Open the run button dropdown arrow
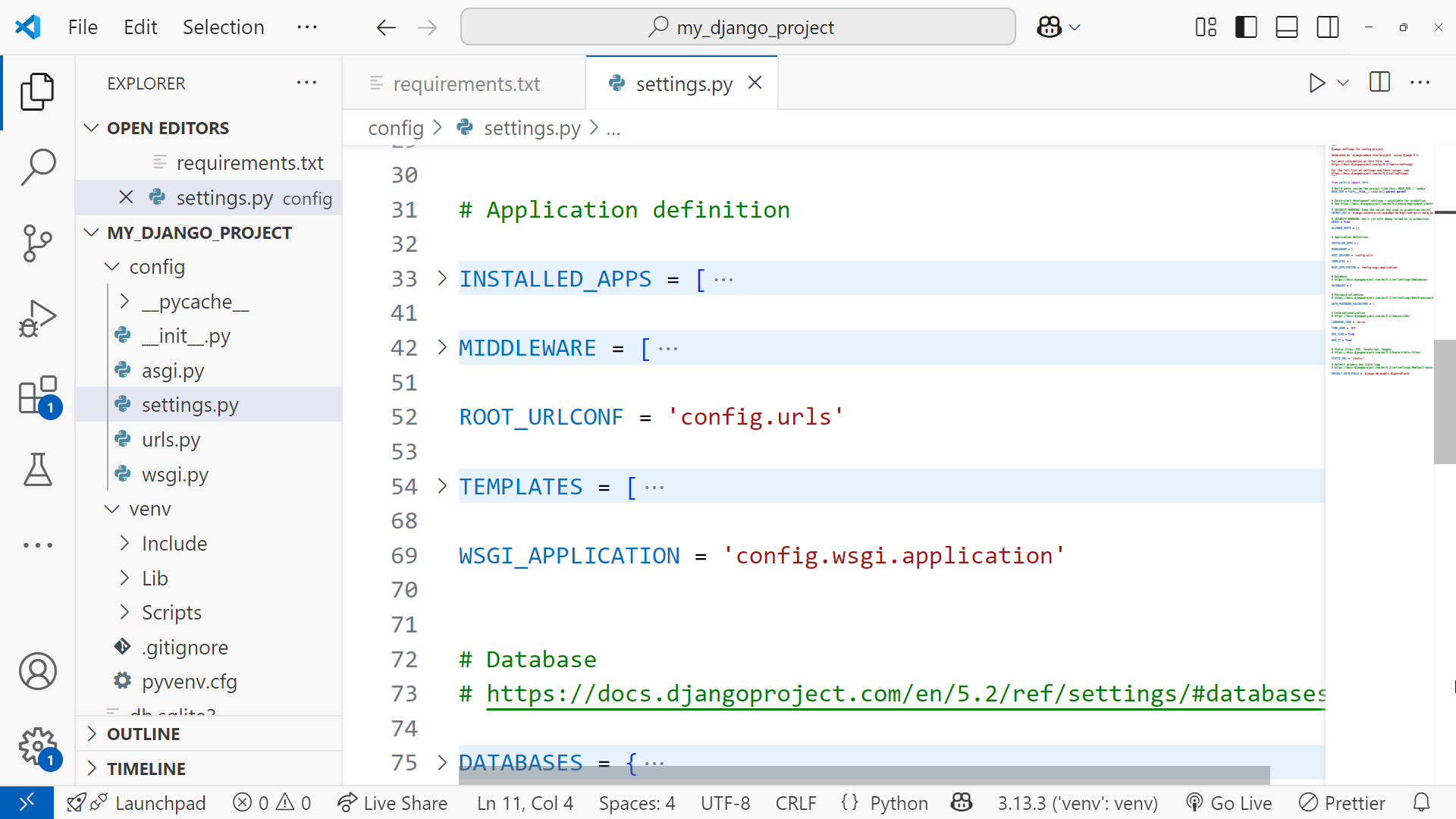This screenshot has width=1456, height=819. pyautogui.click(x=1343, y=83)
